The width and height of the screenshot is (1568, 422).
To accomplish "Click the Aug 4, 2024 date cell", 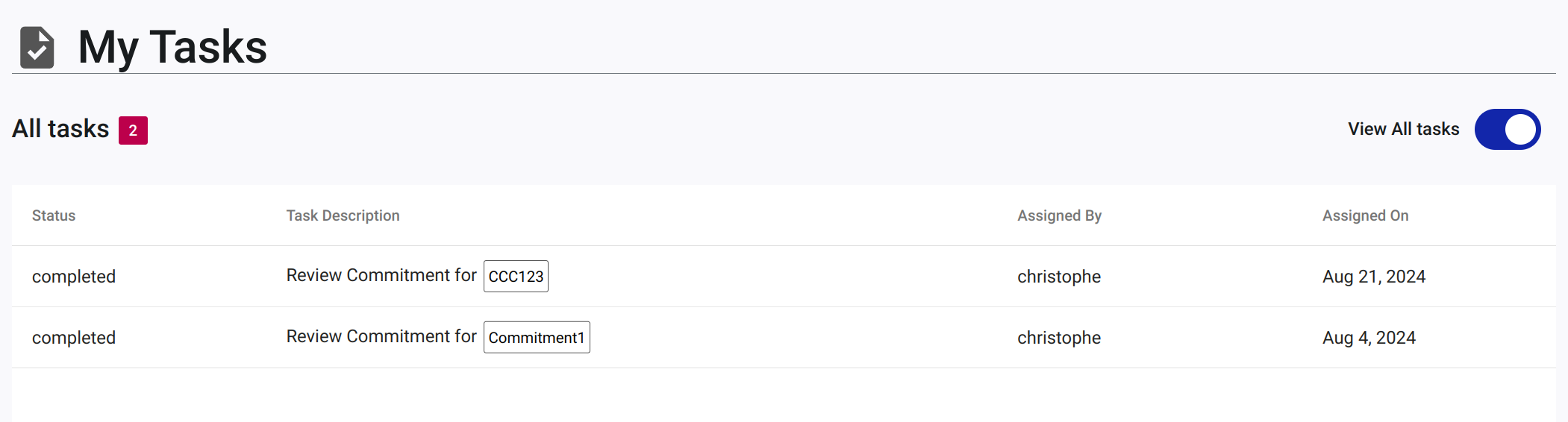I will coord(1369,338).
